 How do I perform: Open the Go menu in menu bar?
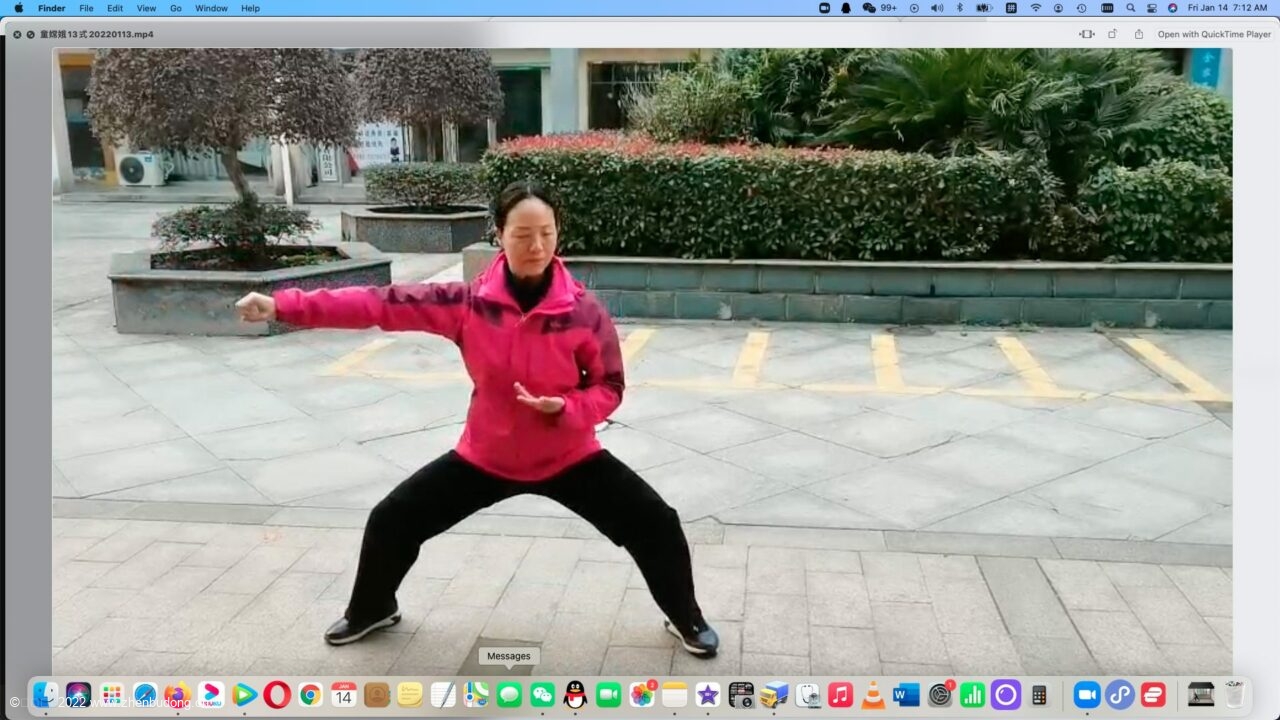(x=175, y=8)
